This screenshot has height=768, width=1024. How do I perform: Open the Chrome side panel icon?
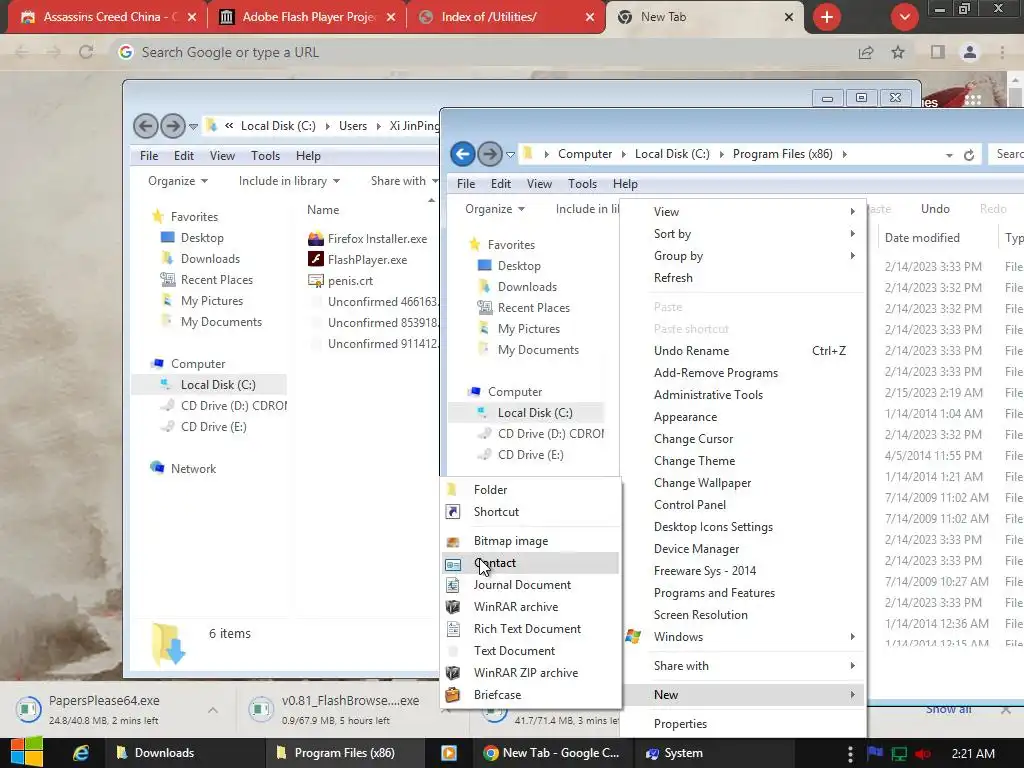(x=938, y=52)
